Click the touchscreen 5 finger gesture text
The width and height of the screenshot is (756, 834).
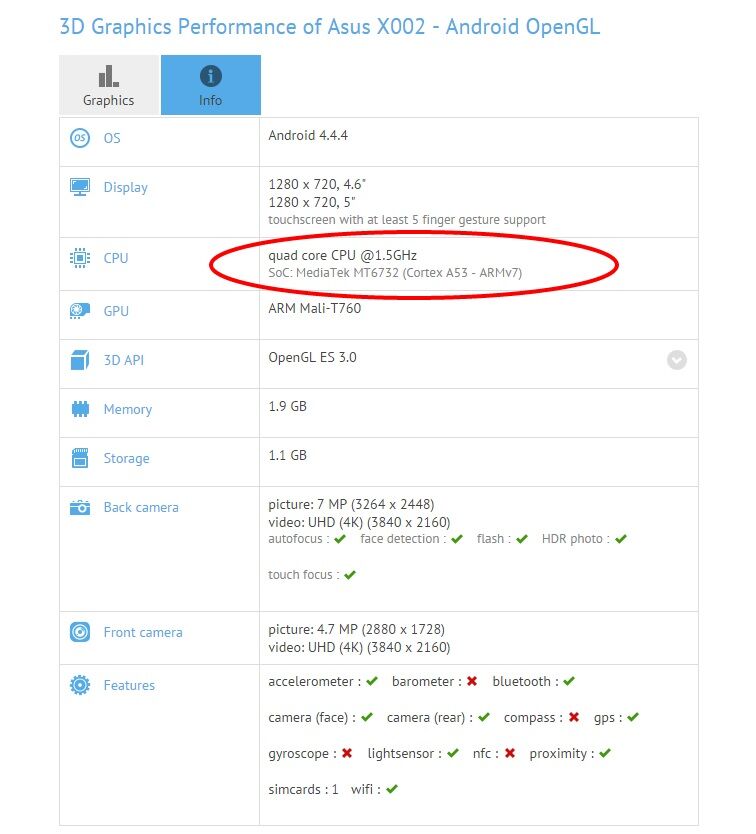tap(406, 220)
